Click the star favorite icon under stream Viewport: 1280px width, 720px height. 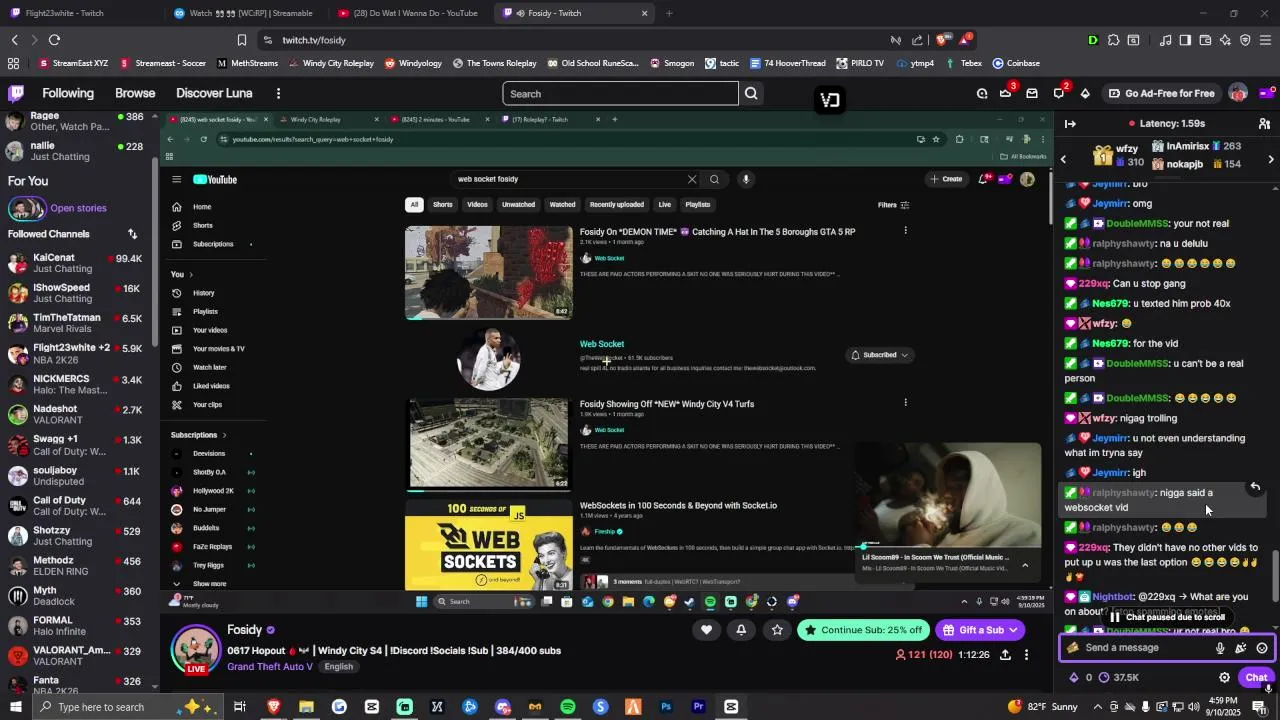[x=777, y=630]
